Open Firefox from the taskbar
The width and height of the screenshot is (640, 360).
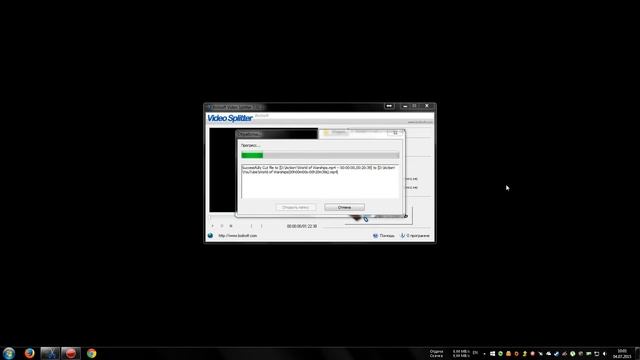(29, 353)
